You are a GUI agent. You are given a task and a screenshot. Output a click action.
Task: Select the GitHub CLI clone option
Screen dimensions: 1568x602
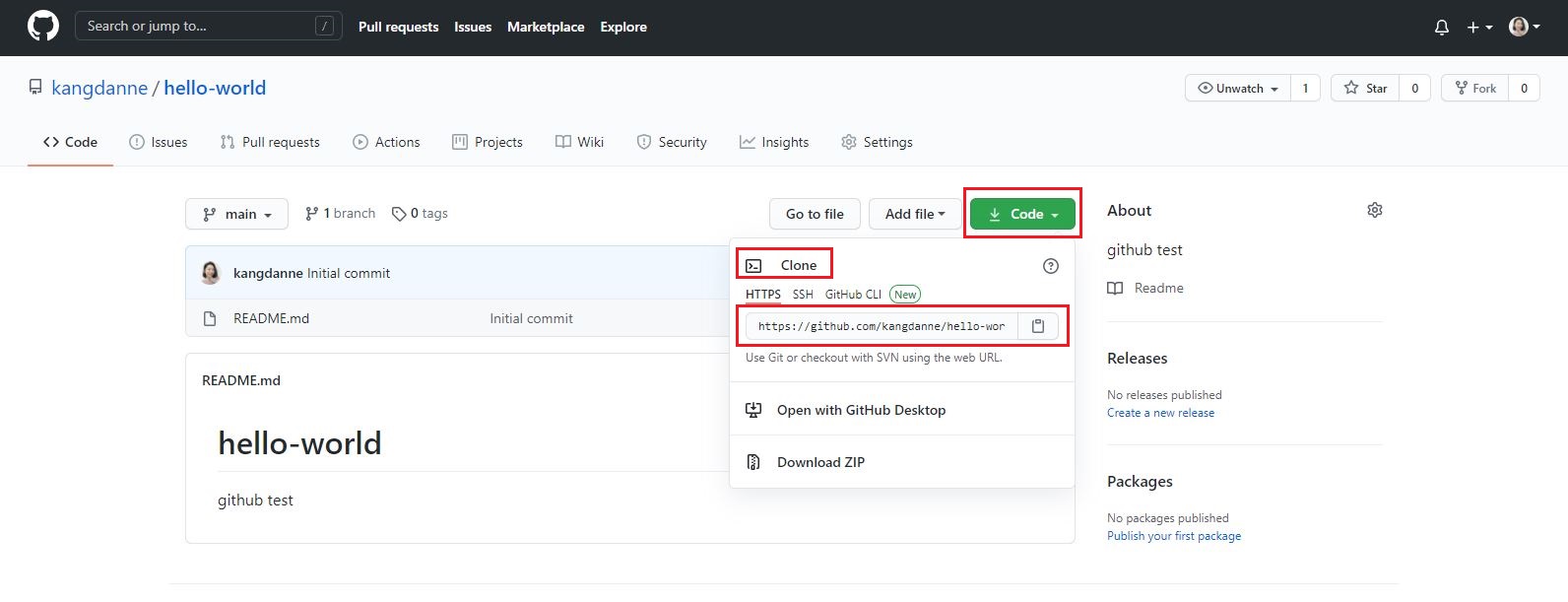[853, 295]
